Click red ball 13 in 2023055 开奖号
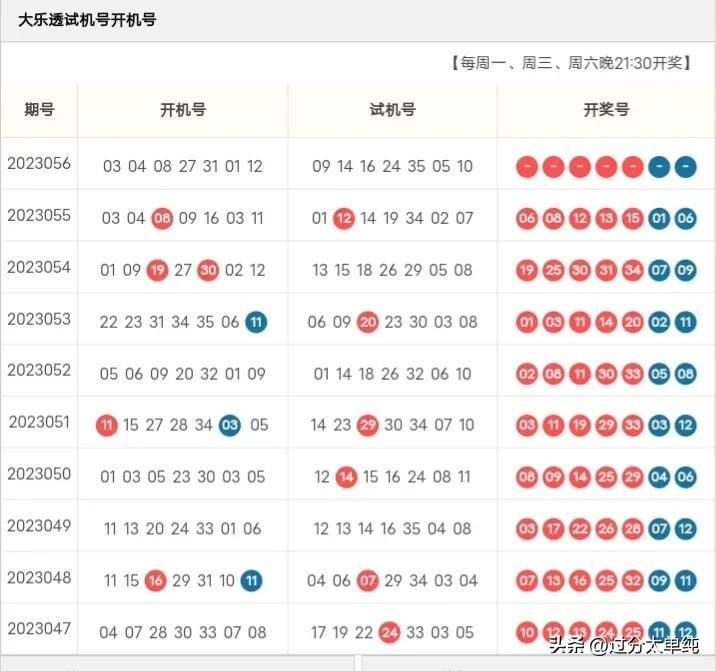Image resolution: width=716 pixels, height=671 pixels. click(606, 218)
